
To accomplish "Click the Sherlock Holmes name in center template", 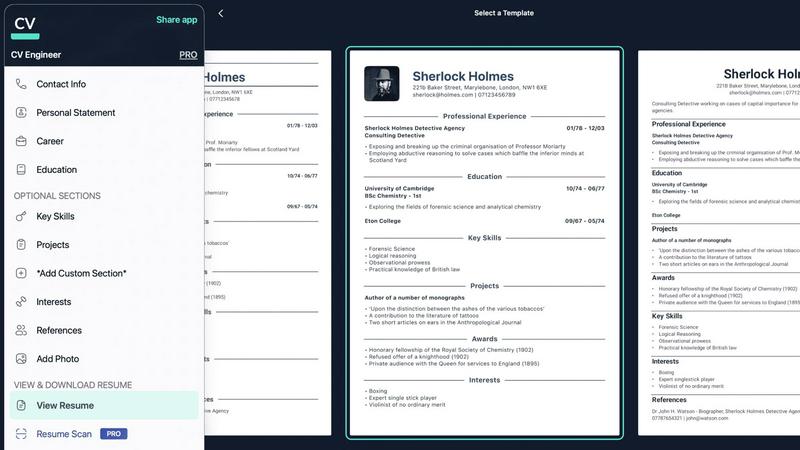I will pos(463,77).
